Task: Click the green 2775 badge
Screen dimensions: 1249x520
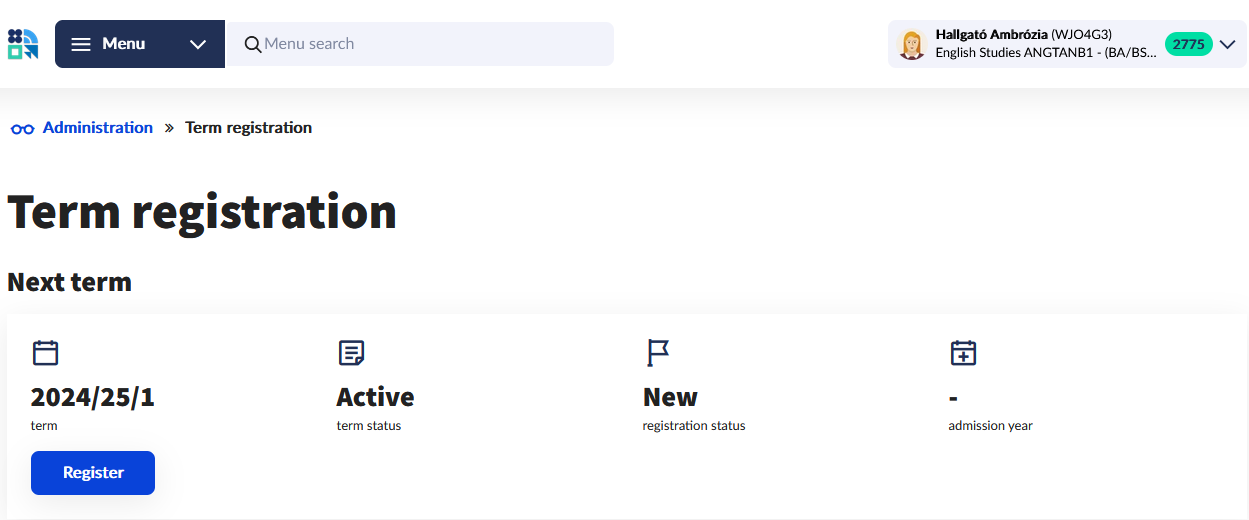Action: (x=1188, y=44)
